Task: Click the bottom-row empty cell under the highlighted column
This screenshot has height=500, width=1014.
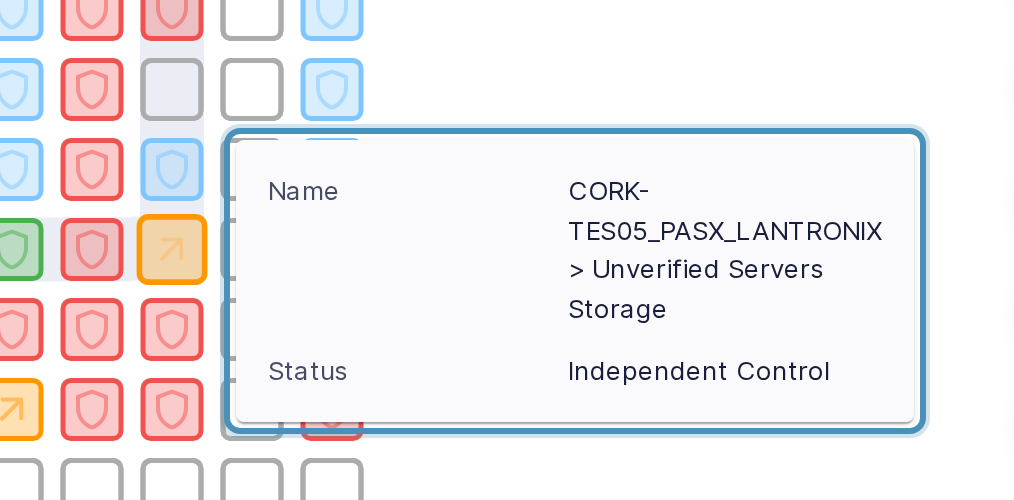Action: point(172,479)
